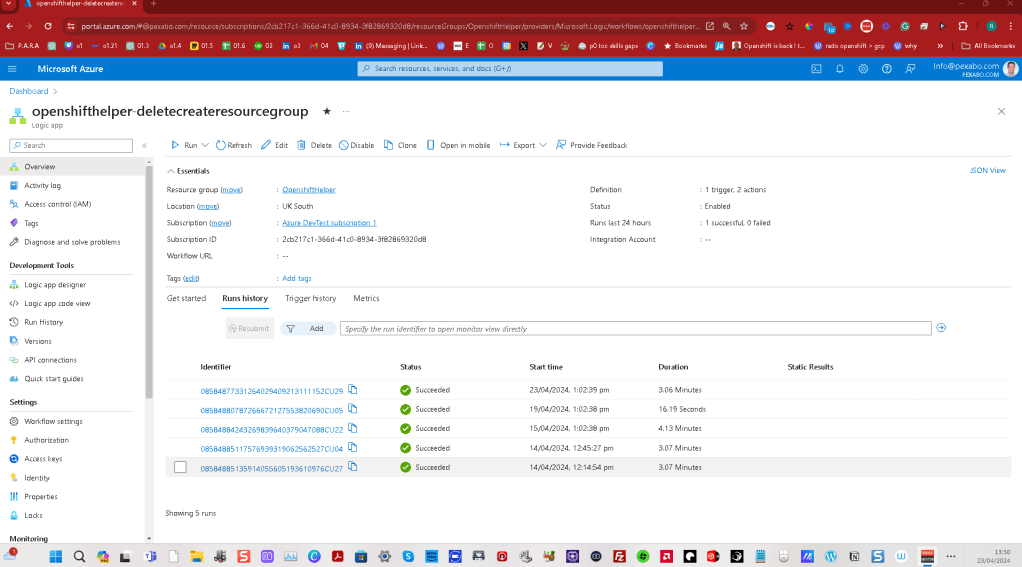Click move link beside Location

tap(208, 207)
